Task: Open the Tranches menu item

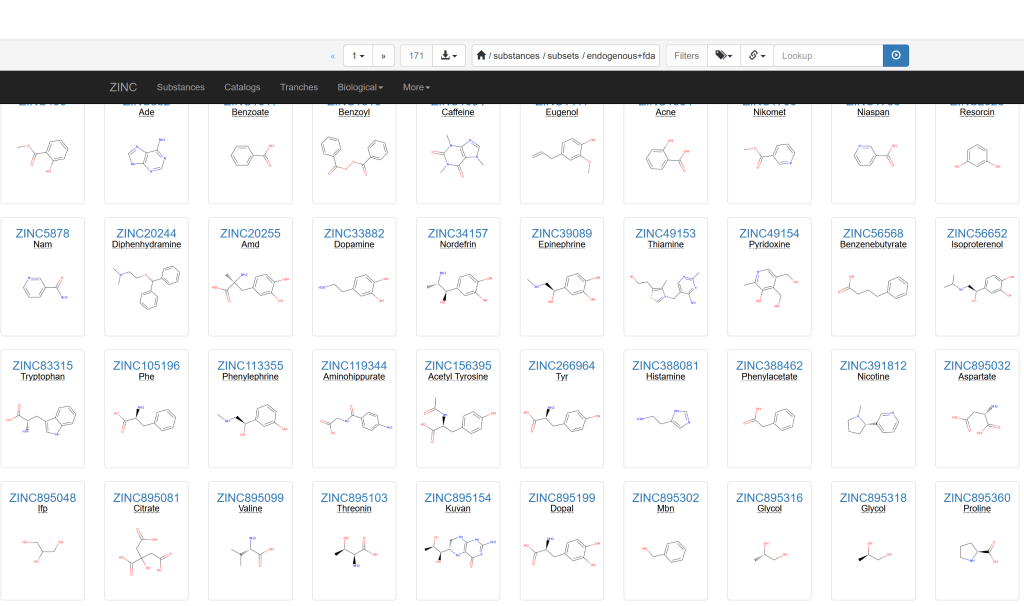Action: pyautogui.click(x=299, y=87)
